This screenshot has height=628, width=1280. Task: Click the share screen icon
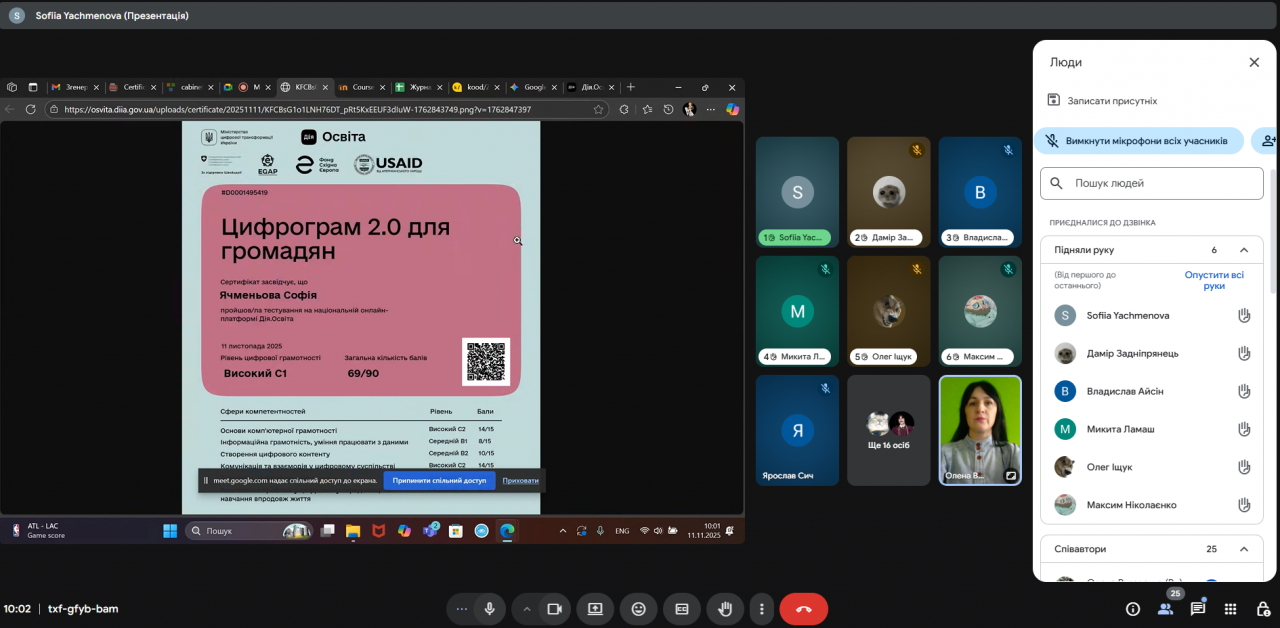coord(595,608)
